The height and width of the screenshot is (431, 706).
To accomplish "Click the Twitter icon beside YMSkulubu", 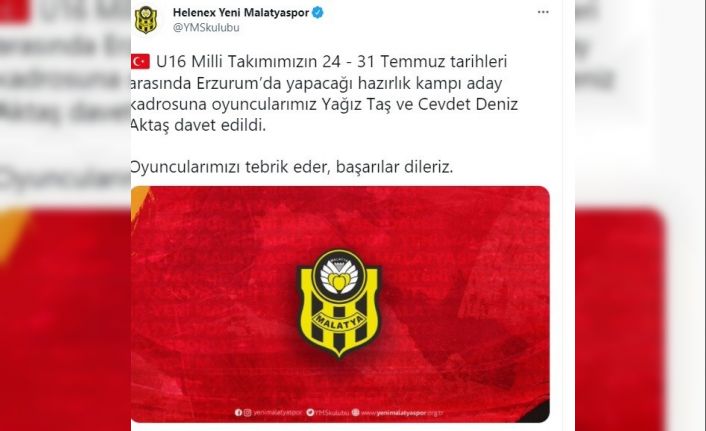I will point(310,412).
